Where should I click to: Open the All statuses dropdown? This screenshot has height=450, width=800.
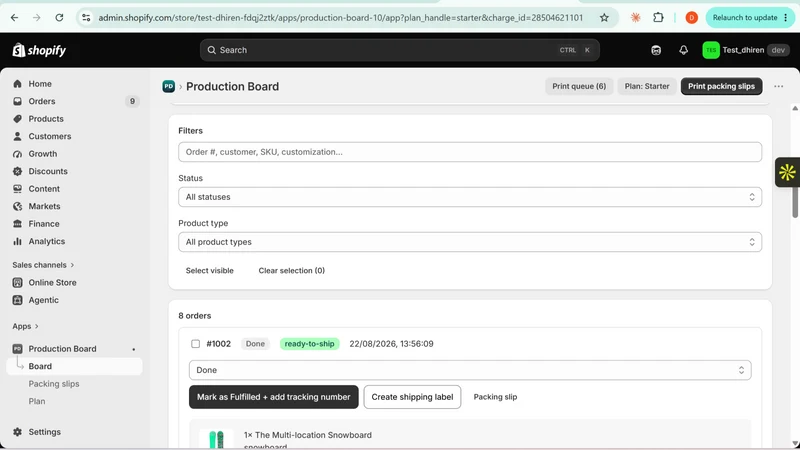pos(470,197)
